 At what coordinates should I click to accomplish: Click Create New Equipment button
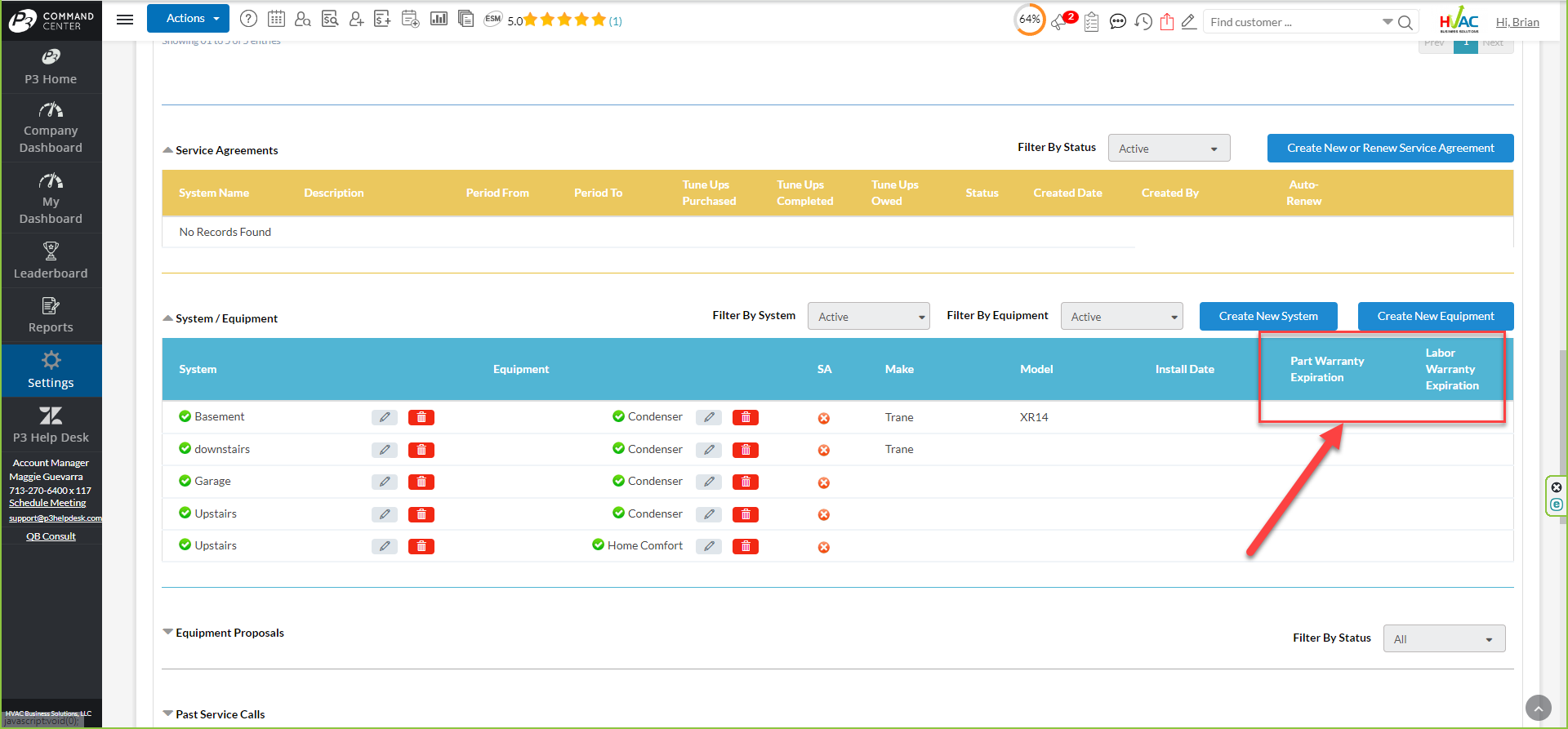(1436, 317)
